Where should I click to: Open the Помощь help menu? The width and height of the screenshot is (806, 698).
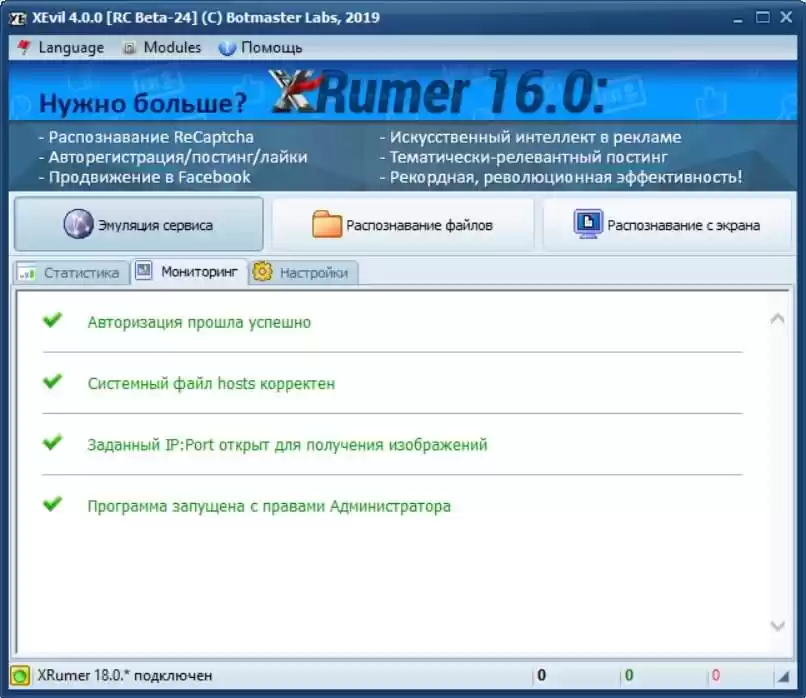coord(260,48)
